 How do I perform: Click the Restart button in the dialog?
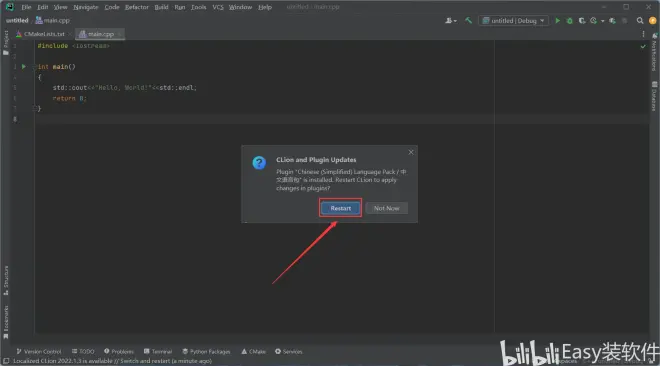(340, 208)
